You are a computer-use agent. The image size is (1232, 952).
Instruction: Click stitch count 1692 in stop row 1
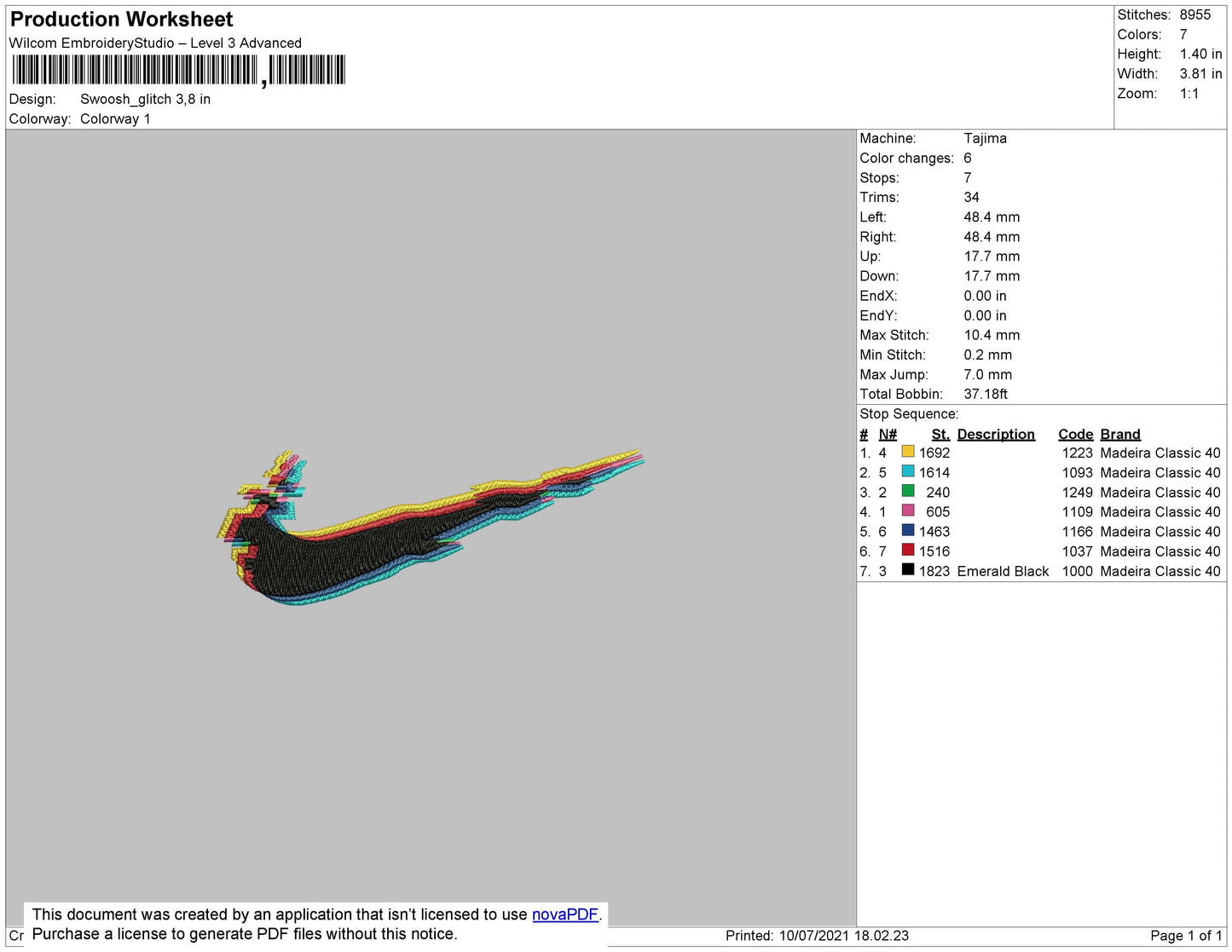[x=934, y=453]
